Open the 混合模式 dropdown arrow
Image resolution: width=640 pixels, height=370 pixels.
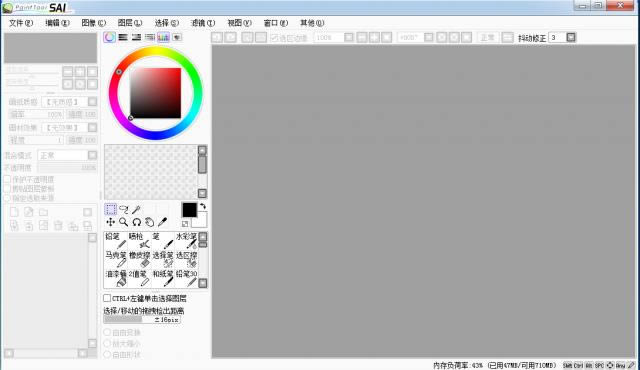(93, 155)
